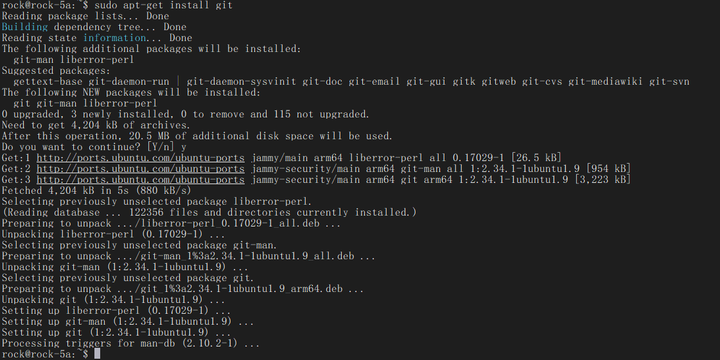Click 'git-svn' at end of suggestions

pos(669,82)
